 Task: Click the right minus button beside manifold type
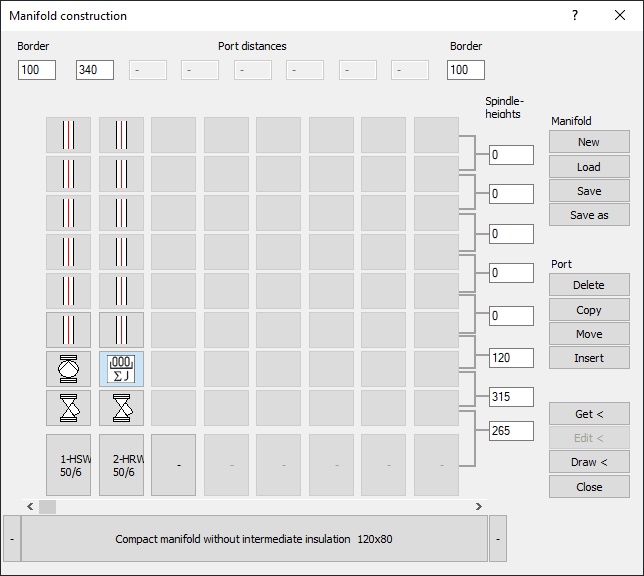point(498,539)
